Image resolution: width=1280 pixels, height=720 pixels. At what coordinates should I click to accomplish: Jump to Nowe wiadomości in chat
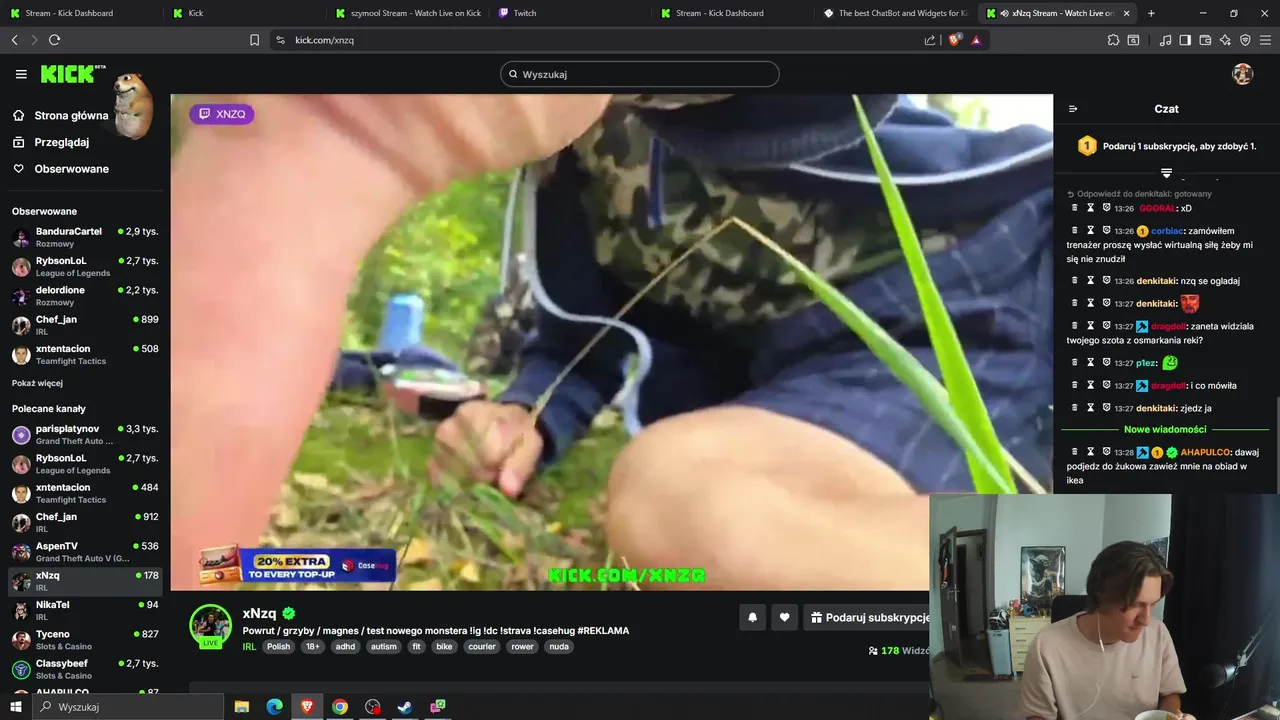(x=1165, y=429)
